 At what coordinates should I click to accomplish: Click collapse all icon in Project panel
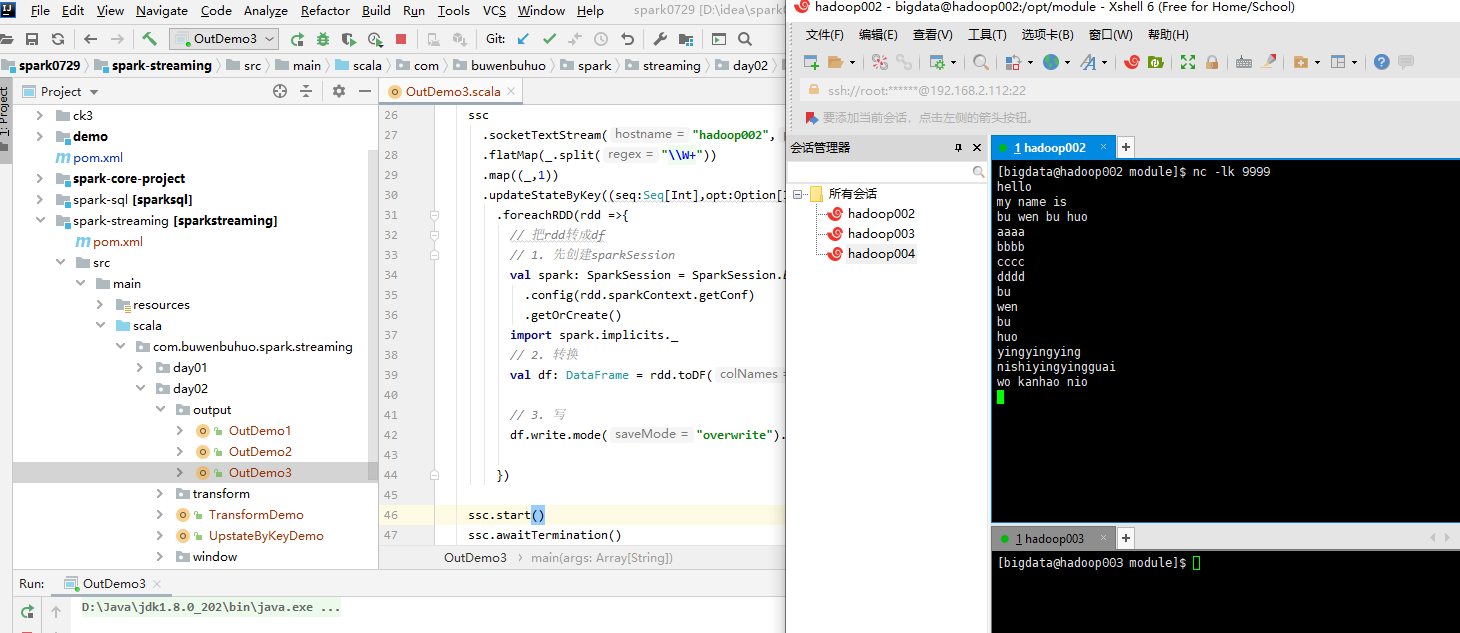click(307, 91)
